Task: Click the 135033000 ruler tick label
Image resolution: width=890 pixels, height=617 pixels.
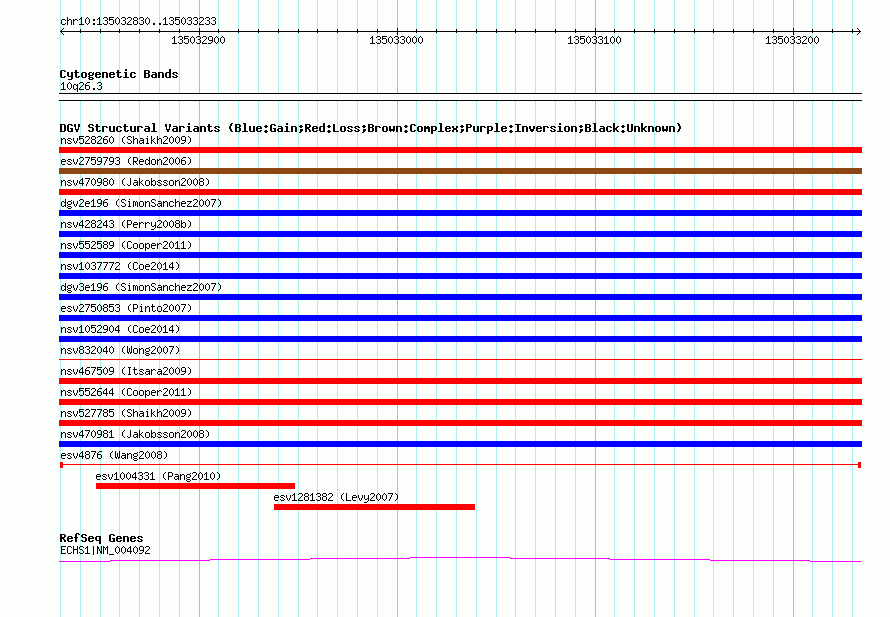Action: click(396, 40)
